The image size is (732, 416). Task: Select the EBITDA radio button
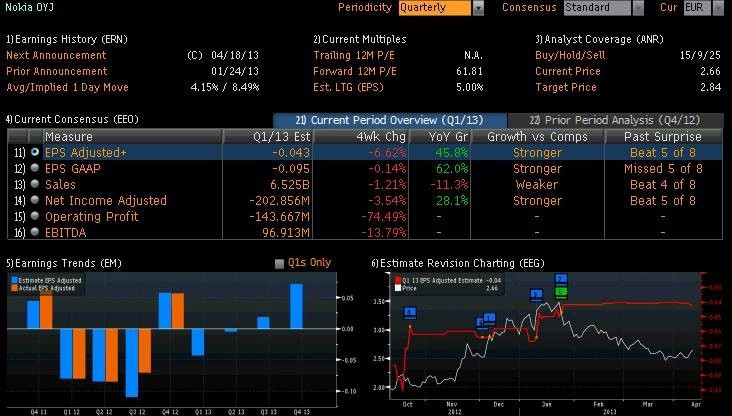[35, 232]
